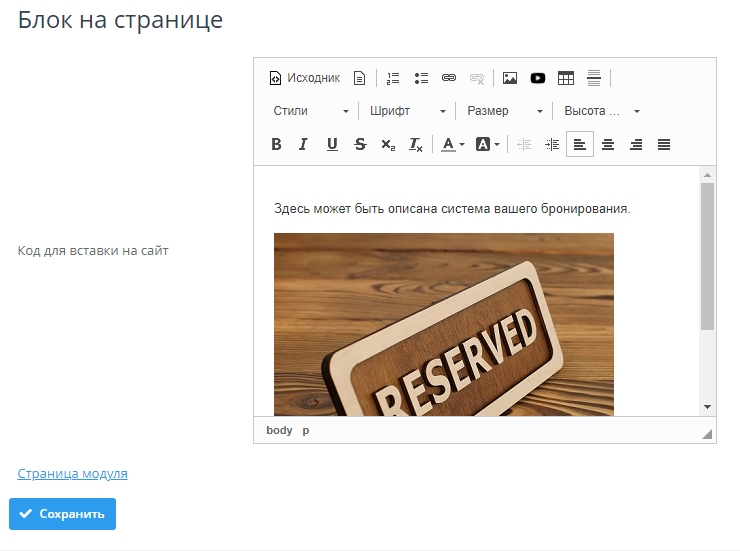This screenshot has height=551, width=740.
Task: Open the Страница модуля link
Action: point(72,474)
